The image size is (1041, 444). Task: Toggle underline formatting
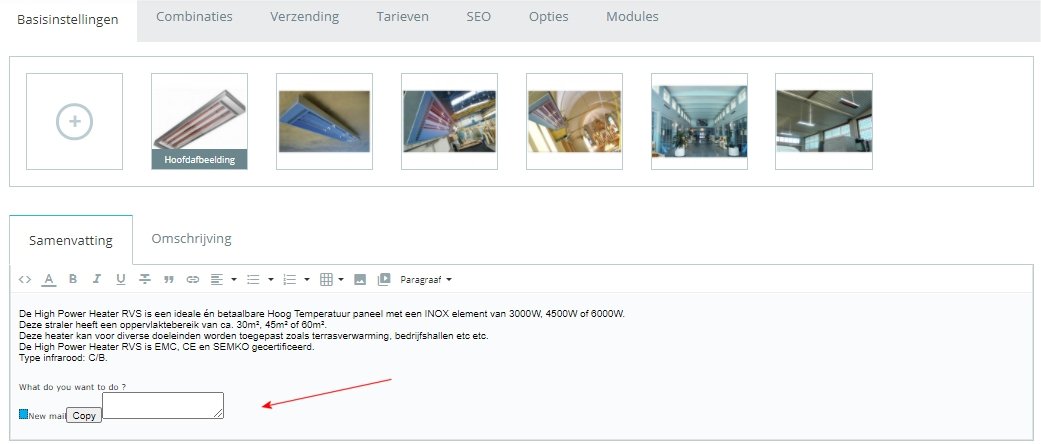point(120,279)
